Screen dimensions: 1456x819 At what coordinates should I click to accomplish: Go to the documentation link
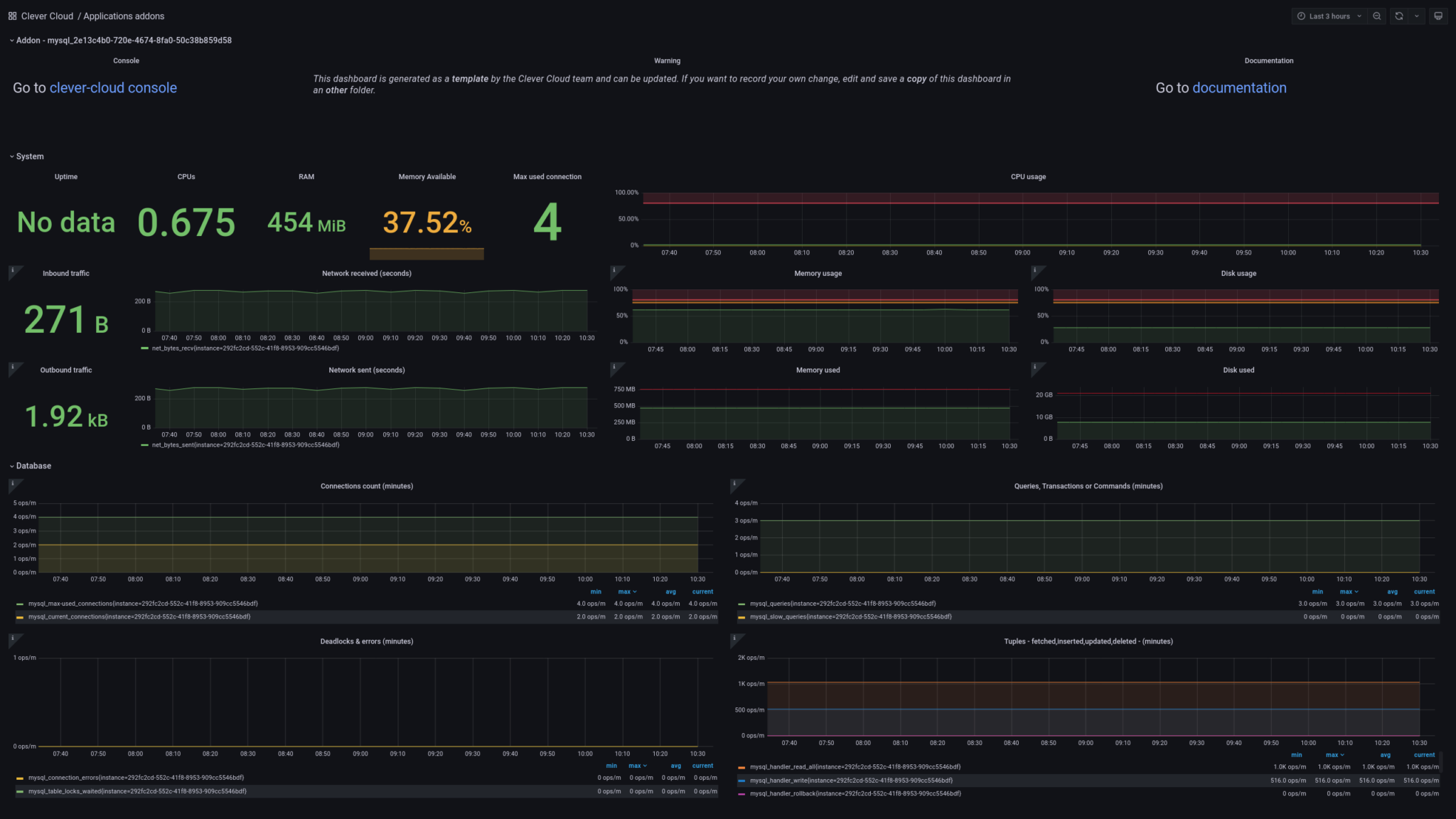1240,87
